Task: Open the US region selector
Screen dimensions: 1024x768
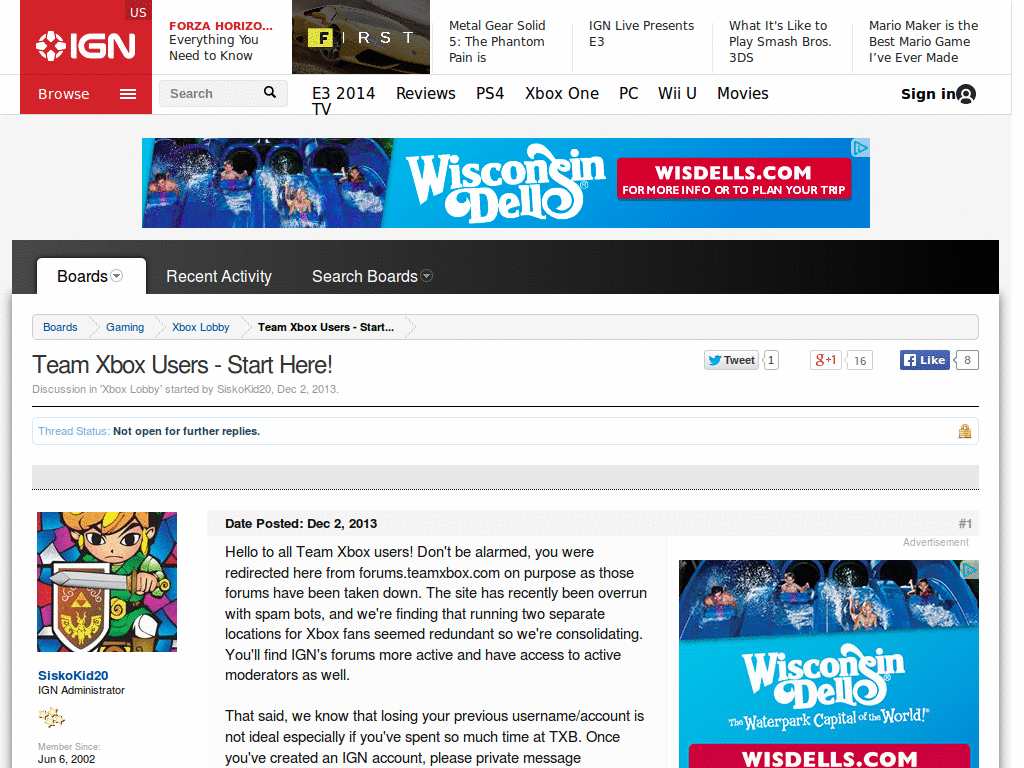Action: (138, 12)
